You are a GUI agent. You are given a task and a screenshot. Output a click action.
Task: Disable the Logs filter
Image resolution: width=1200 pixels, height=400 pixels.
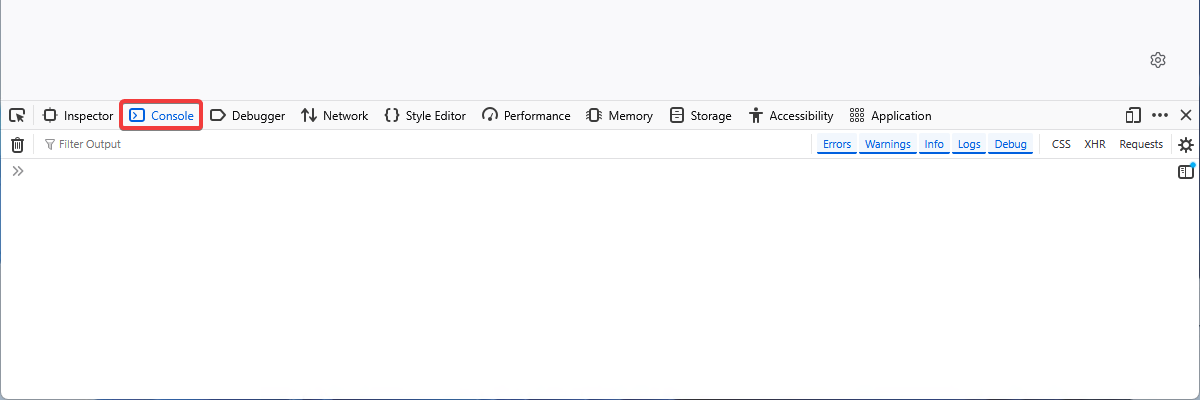969,144
